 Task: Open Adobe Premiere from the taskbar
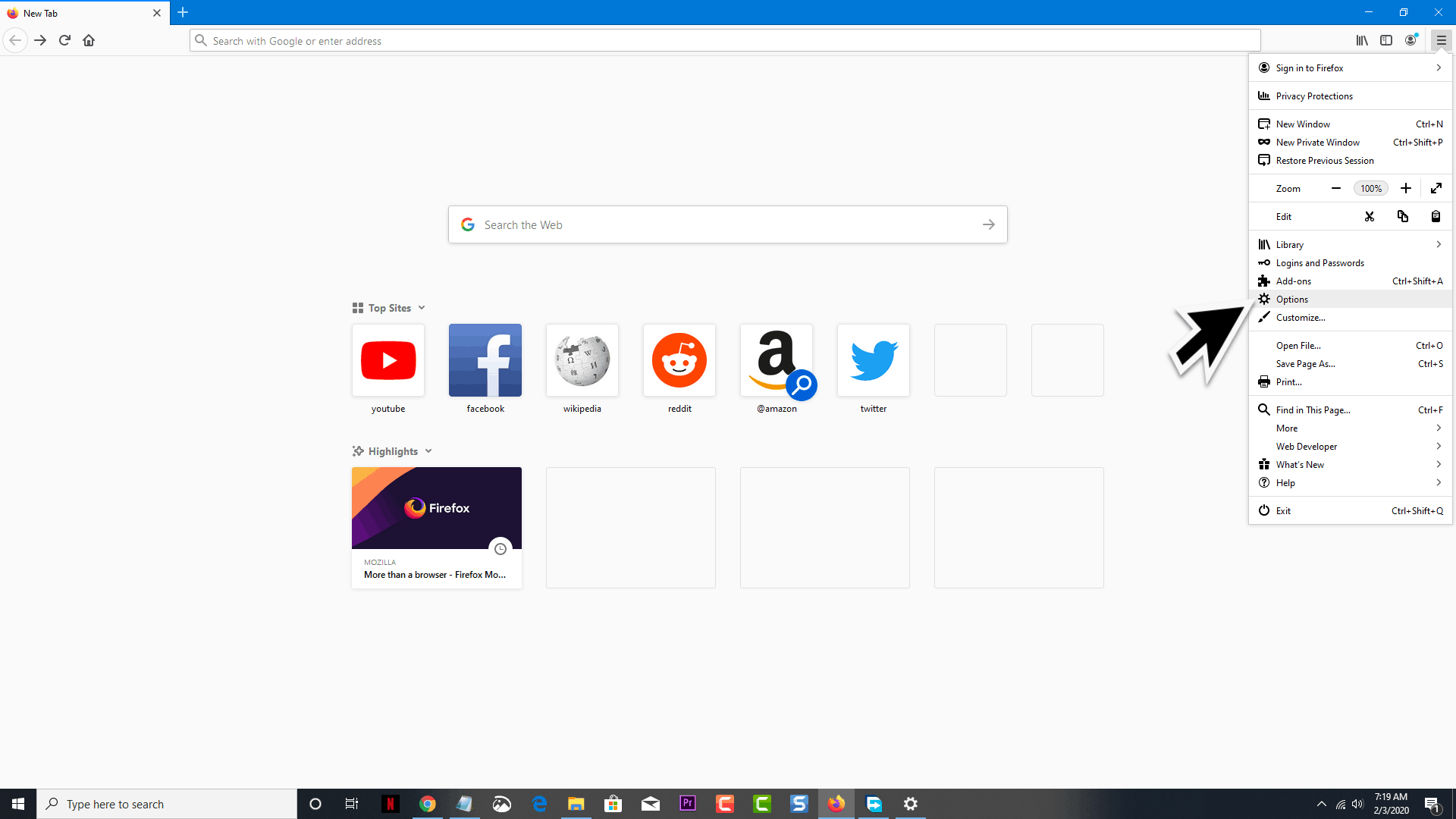[688, 804]
